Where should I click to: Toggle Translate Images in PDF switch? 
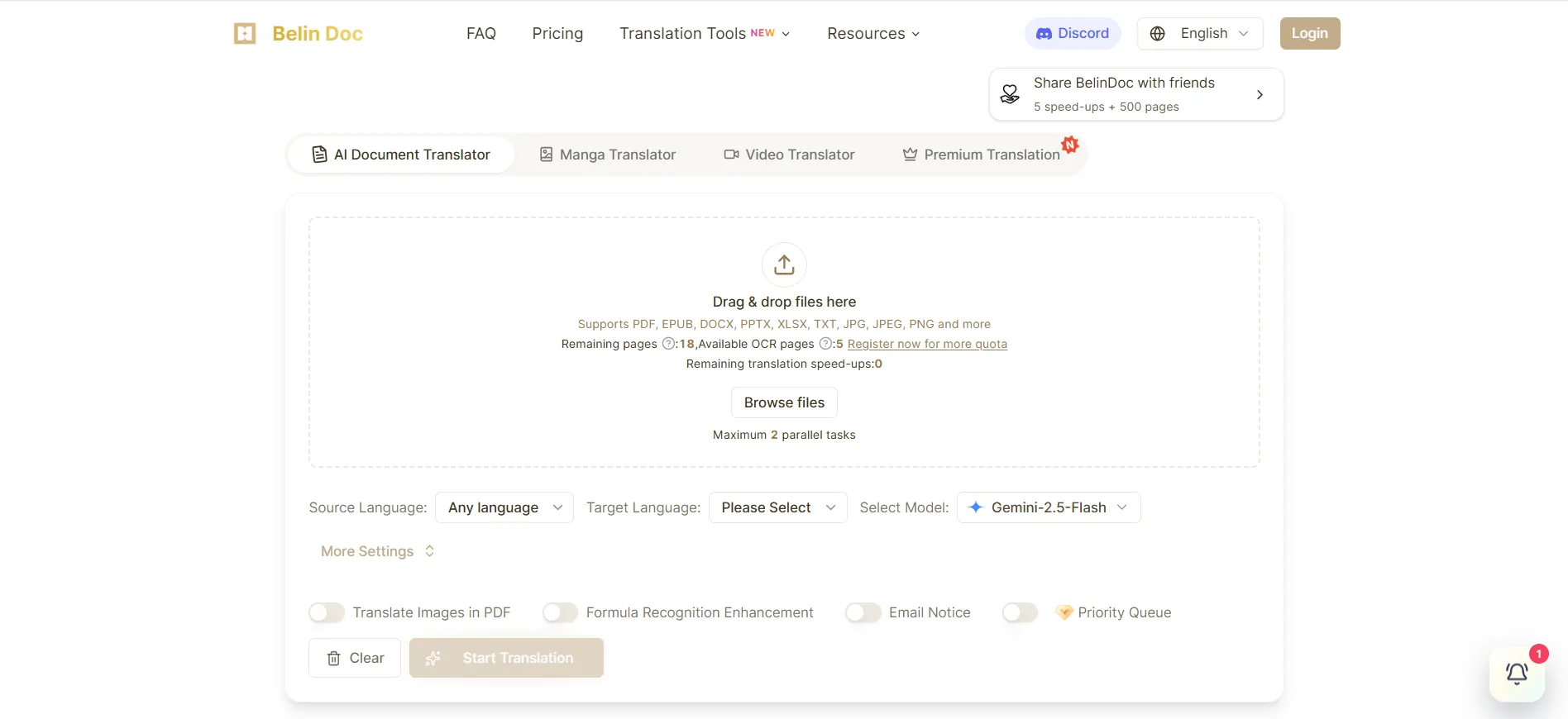pyautogui.click(x=327, y=612)
